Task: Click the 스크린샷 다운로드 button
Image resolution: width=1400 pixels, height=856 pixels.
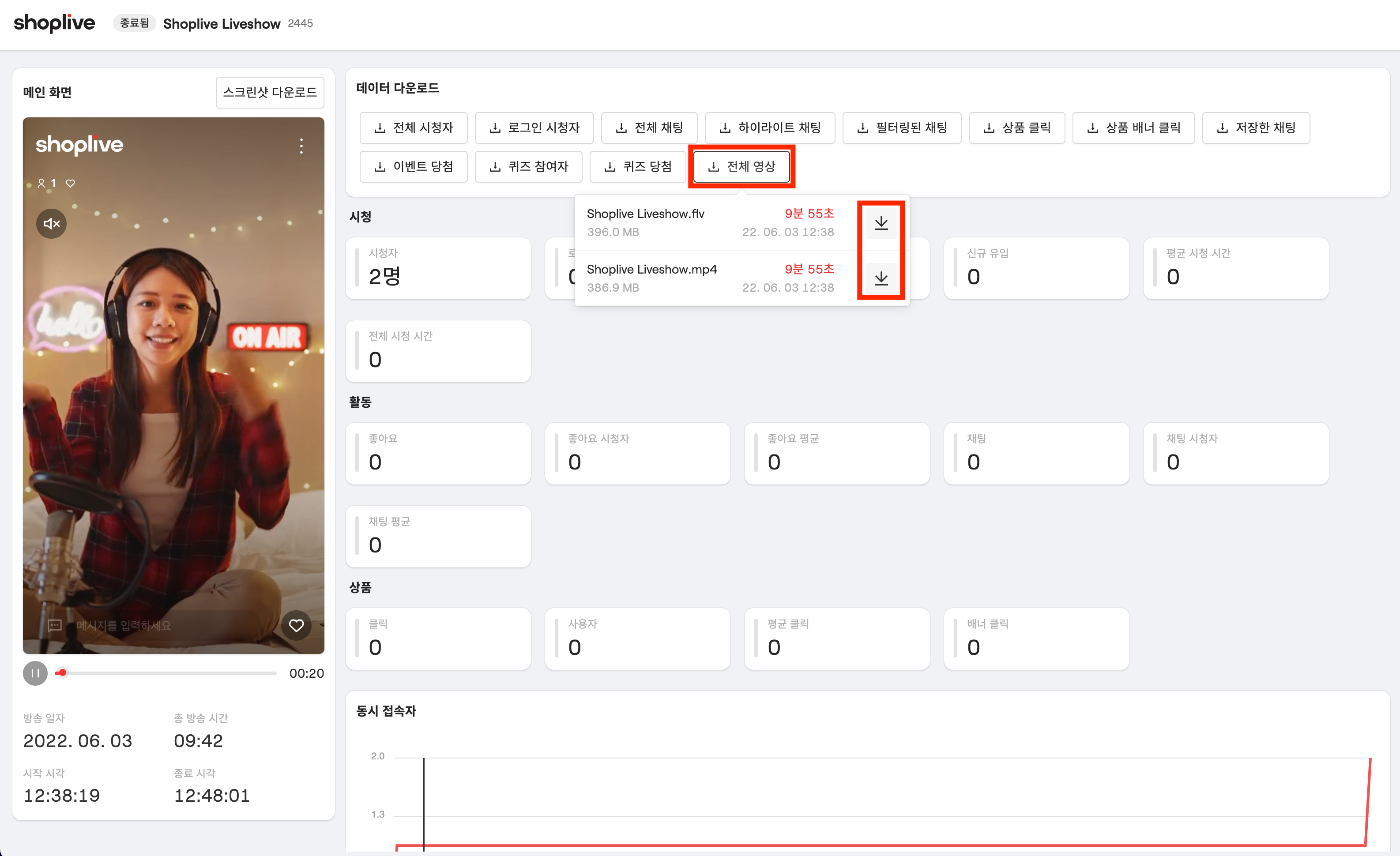Action: 270,92
